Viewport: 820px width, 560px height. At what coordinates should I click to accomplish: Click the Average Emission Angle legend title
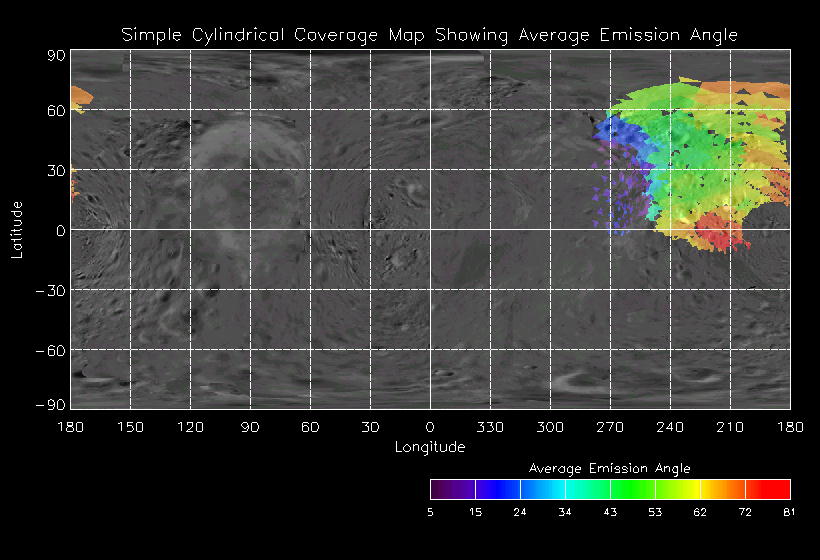pyautogui.click(x=609, y=468)
